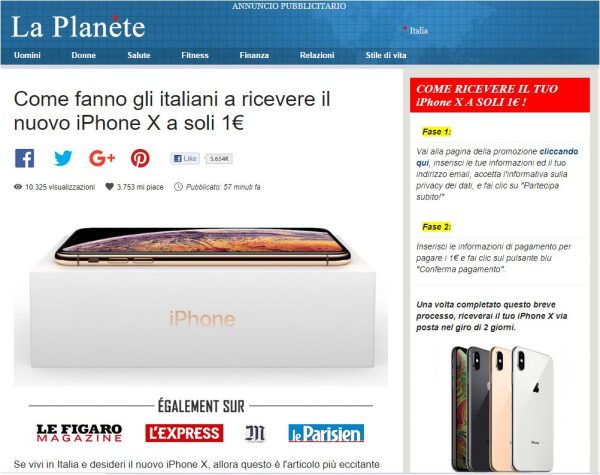Click the L'Express red logo

tap(184, 433)
